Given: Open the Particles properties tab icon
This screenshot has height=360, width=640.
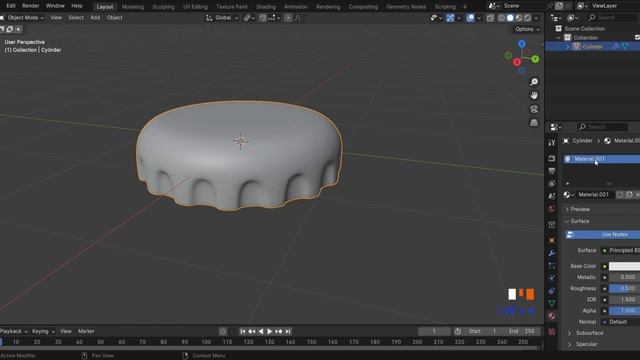Looking at the screenshot, I should [552, 266].
